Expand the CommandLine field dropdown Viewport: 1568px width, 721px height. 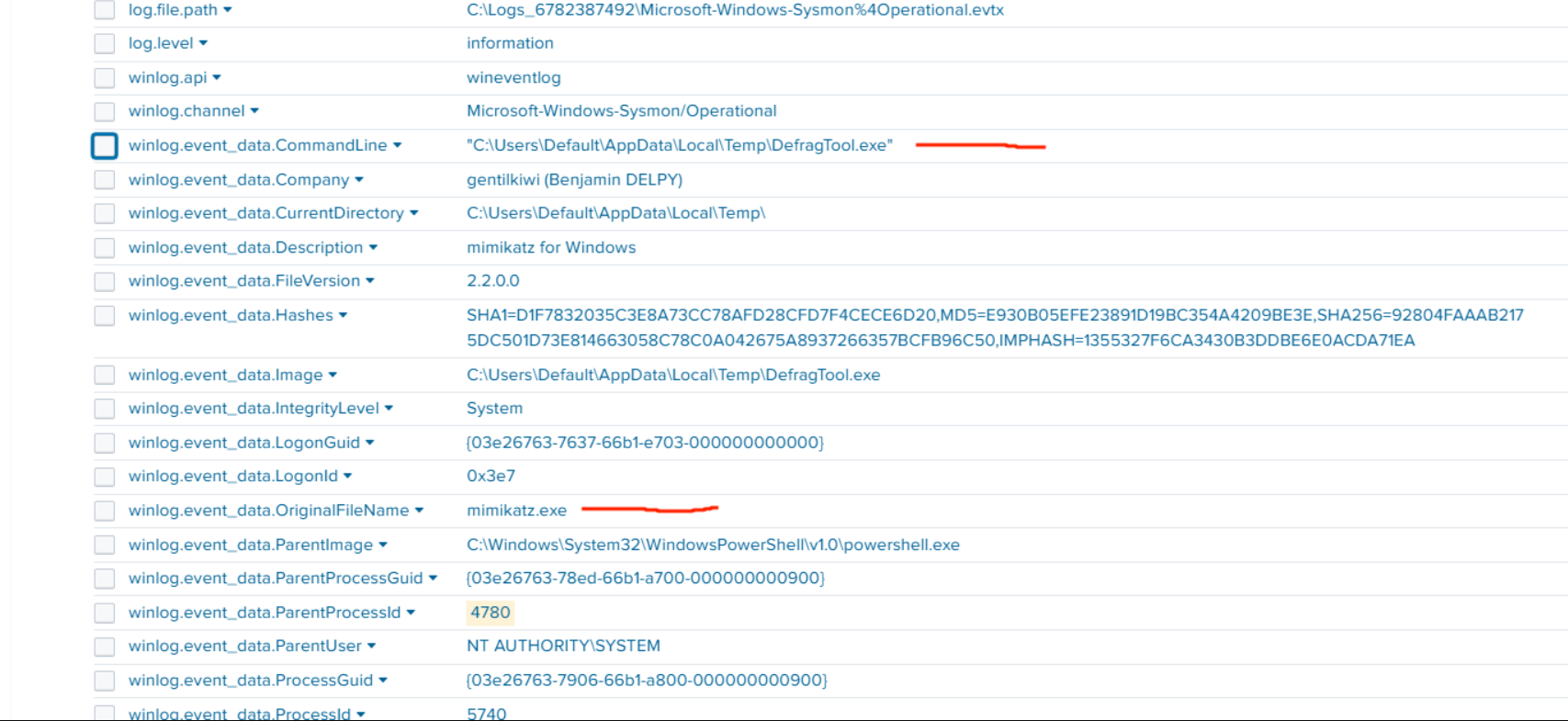tap(397, 145)
